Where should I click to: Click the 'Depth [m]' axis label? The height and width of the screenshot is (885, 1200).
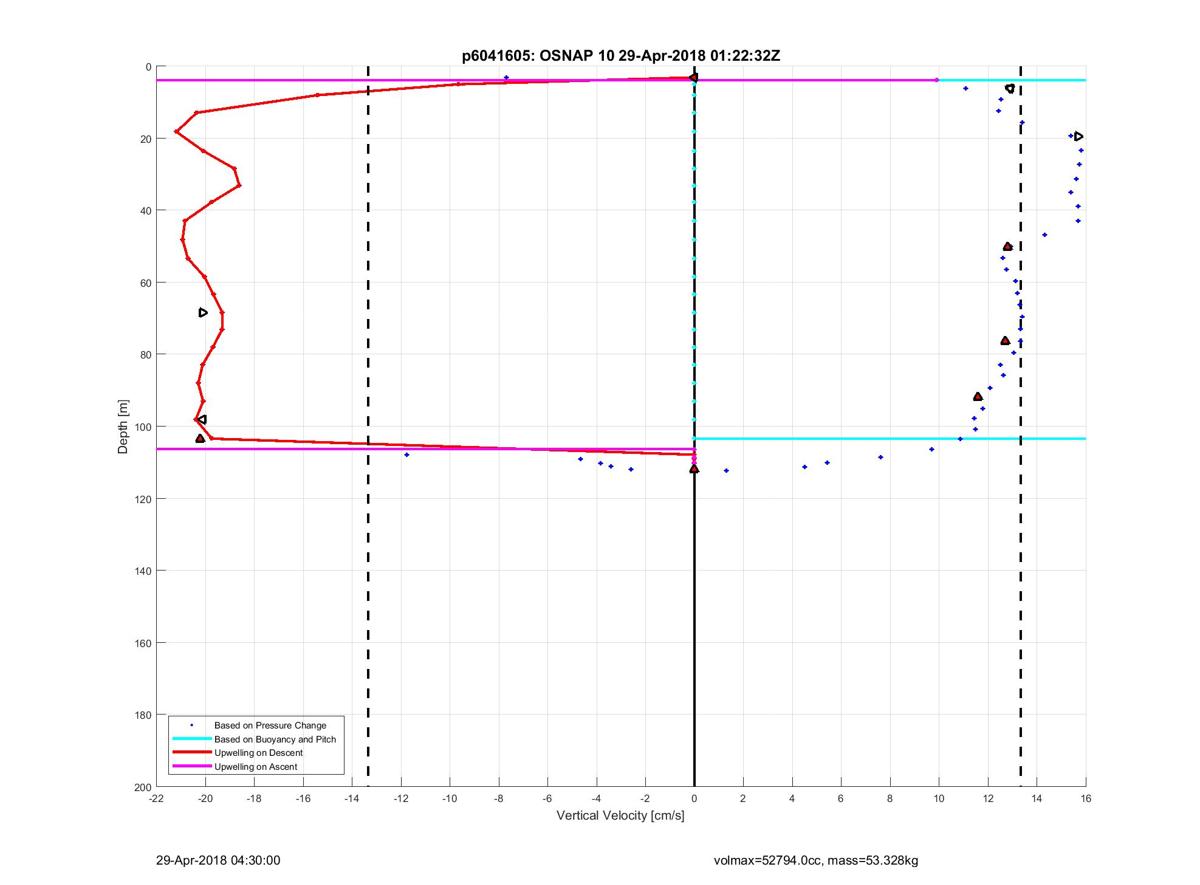coord(124,427)
